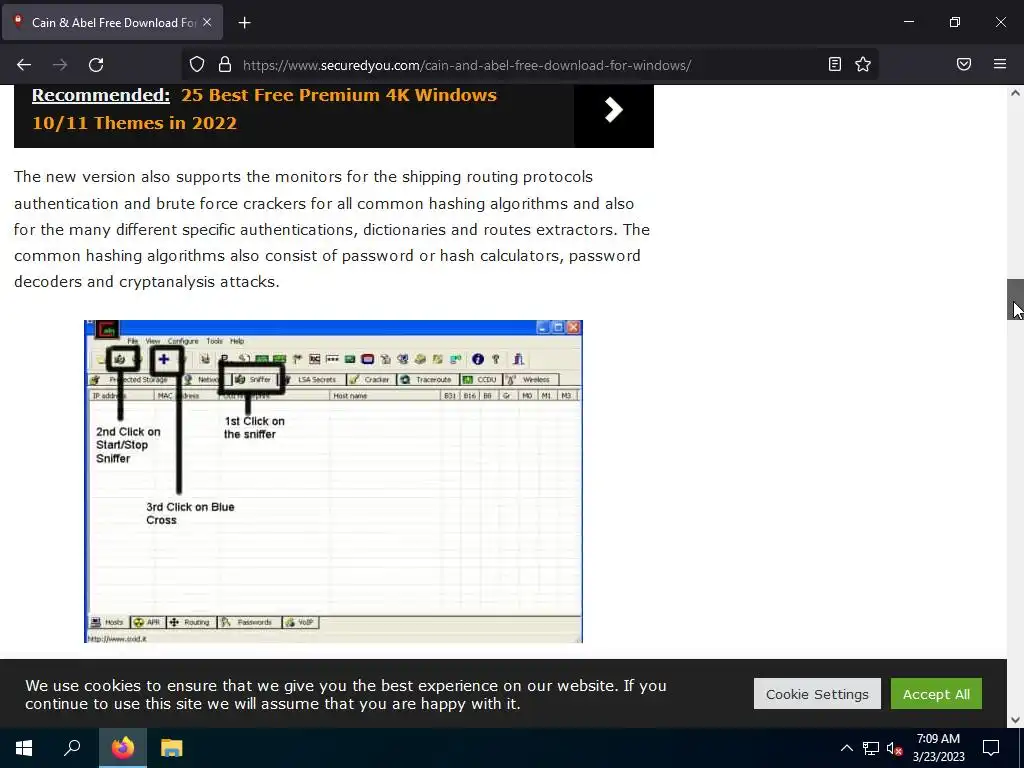Open Windows taskbar search
This screenshot has height=768, width=1024.
72,748
